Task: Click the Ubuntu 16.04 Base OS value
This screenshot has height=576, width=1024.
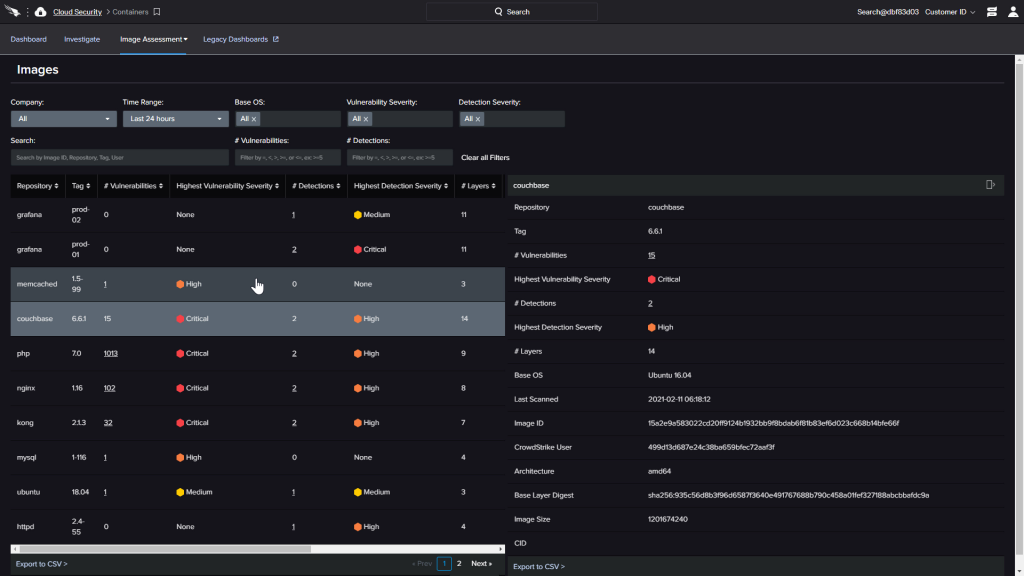Action: coord(669,376)
